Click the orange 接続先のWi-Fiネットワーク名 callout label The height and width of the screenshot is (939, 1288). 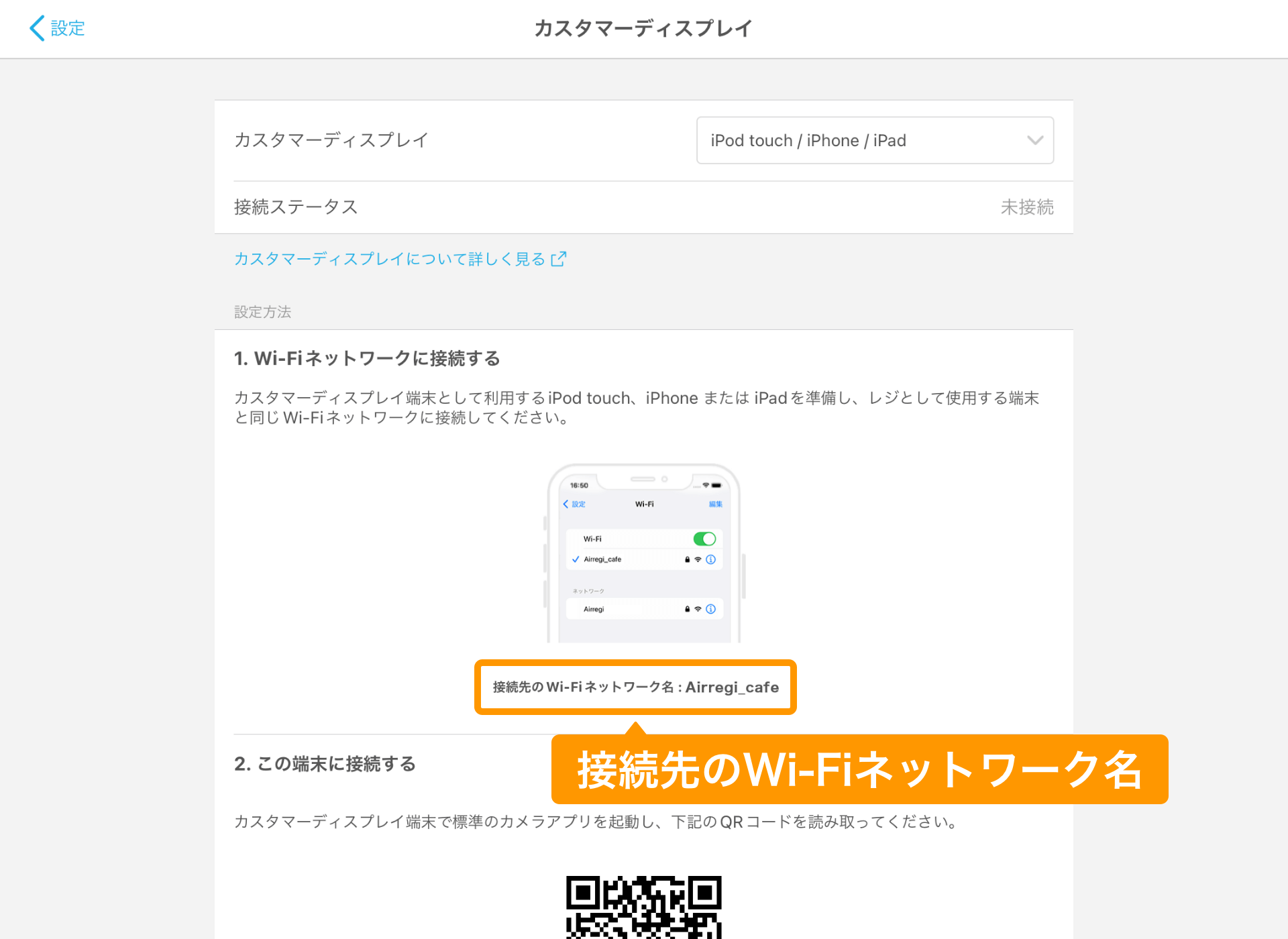click(x=856, y=770)
